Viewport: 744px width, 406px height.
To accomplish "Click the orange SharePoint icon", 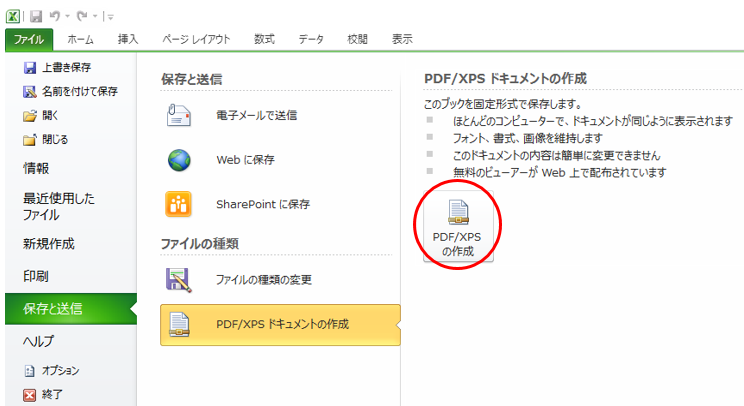I will (178, 204).
